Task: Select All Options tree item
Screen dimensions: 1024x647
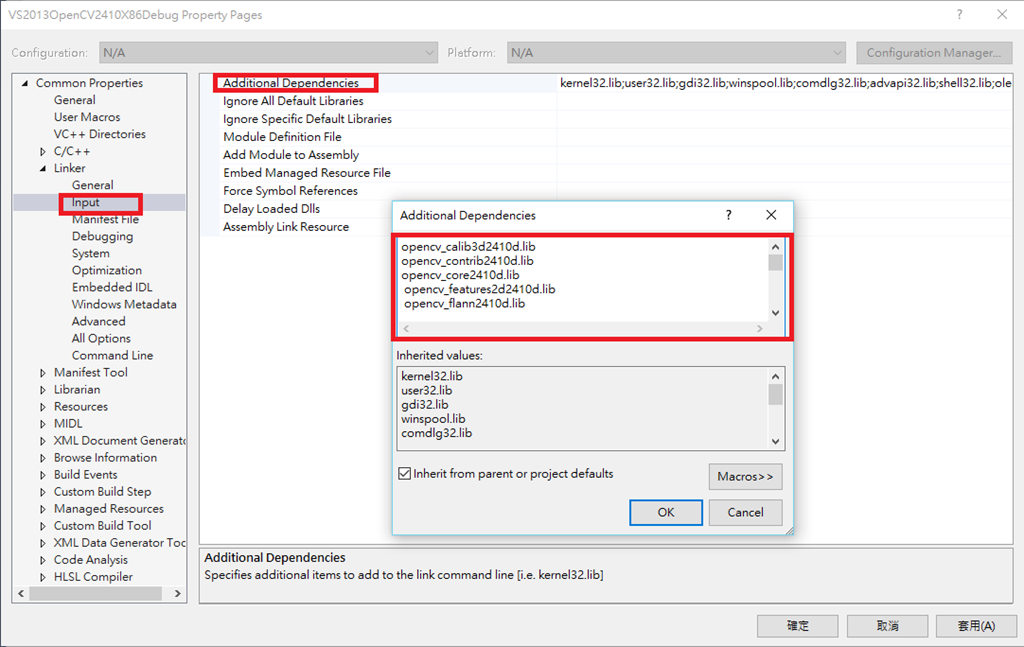Action: pyautogui.click(x=101, y=338)
